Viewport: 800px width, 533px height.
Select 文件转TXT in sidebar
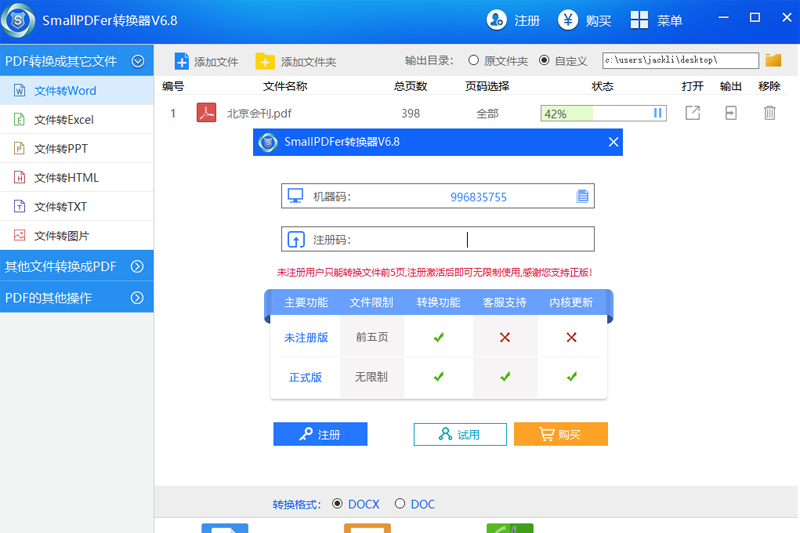[x=77, y=207]
